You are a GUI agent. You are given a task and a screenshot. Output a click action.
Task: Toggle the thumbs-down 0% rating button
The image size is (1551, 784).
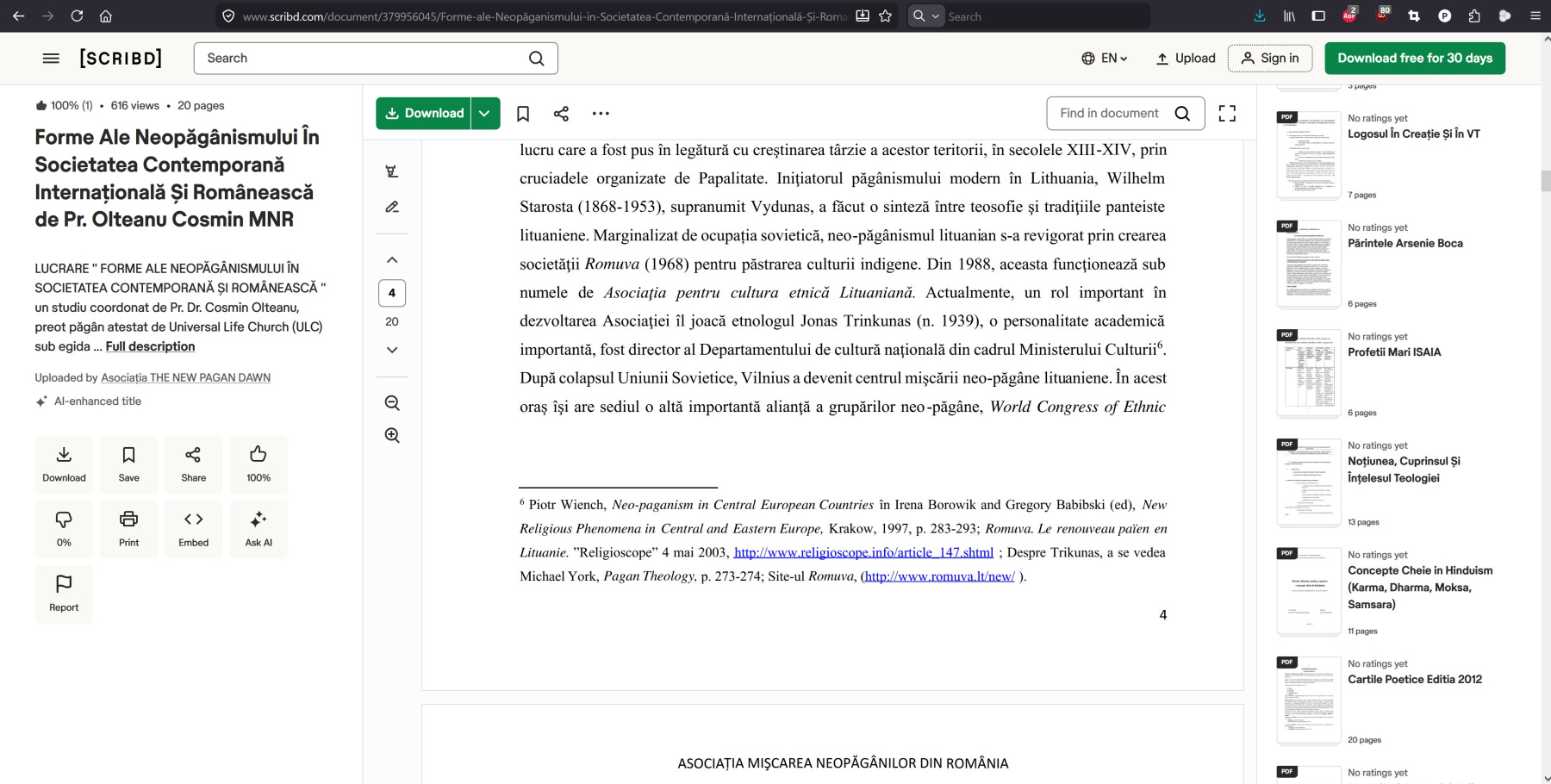(64, 529)
